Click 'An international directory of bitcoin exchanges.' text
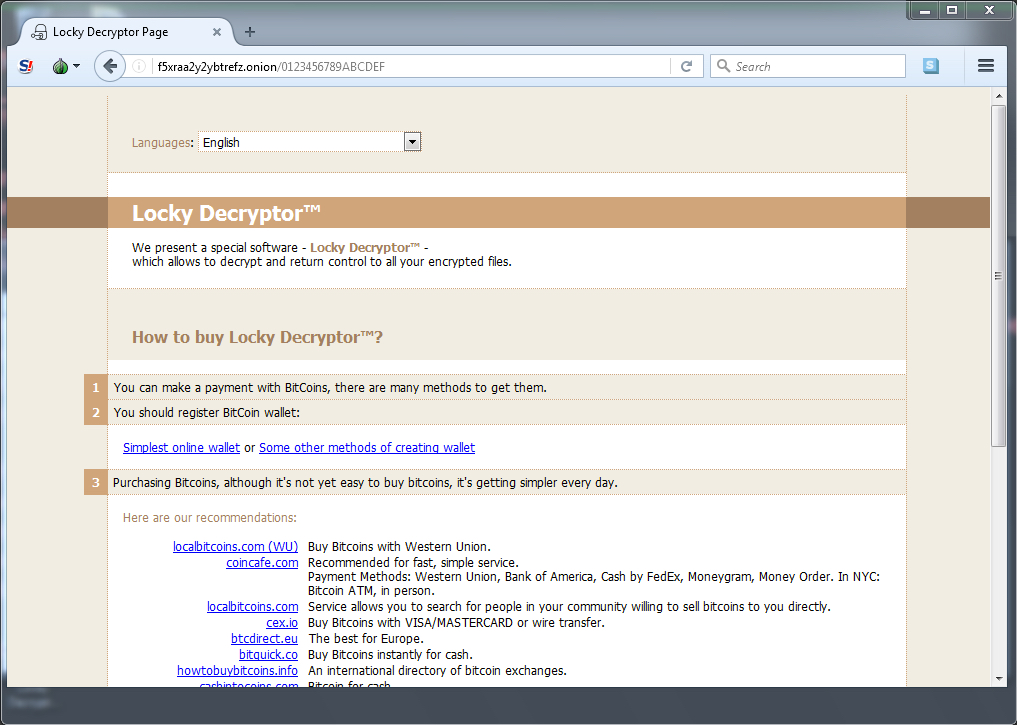 coord(437,671)
